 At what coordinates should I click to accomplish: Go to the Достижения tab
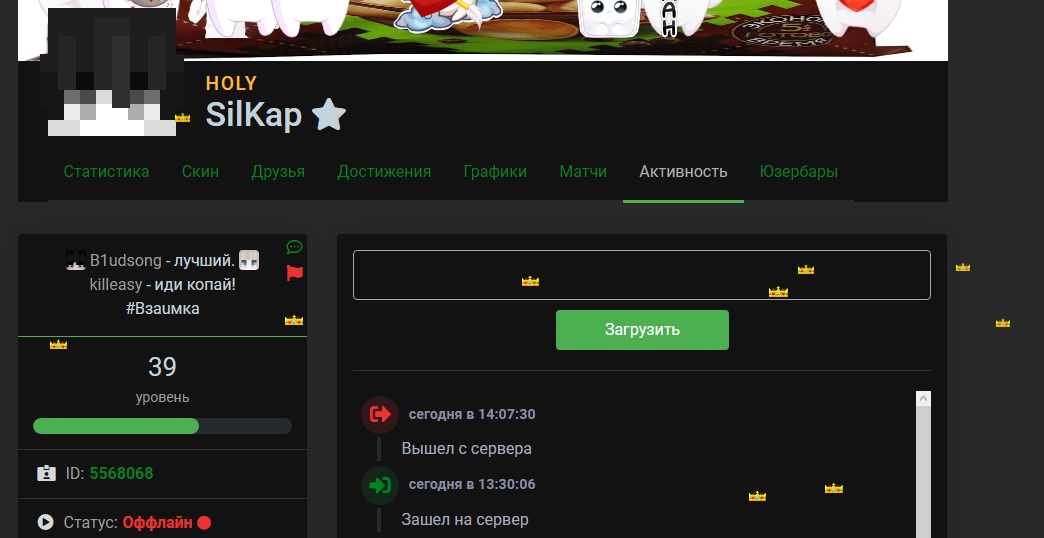click(x=384, y=171)
